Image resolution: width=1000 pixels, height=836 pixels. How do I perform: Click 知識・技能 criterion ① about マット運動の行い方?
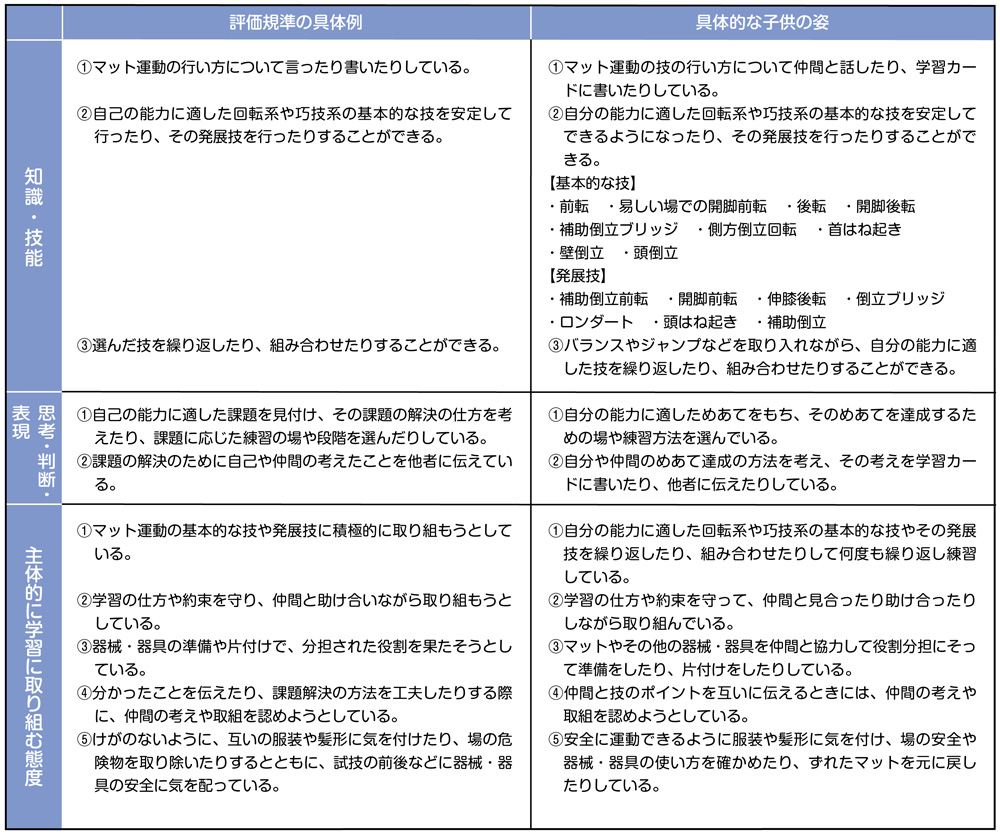pos(273,68)
